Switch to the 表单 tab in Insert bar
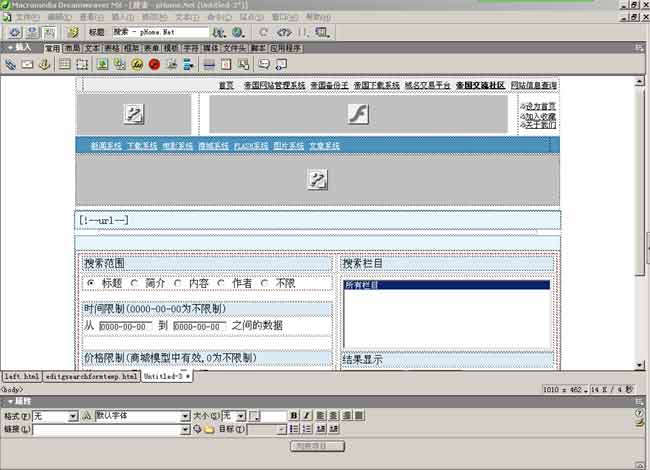The image size is (650, 470). pos(151,47)
